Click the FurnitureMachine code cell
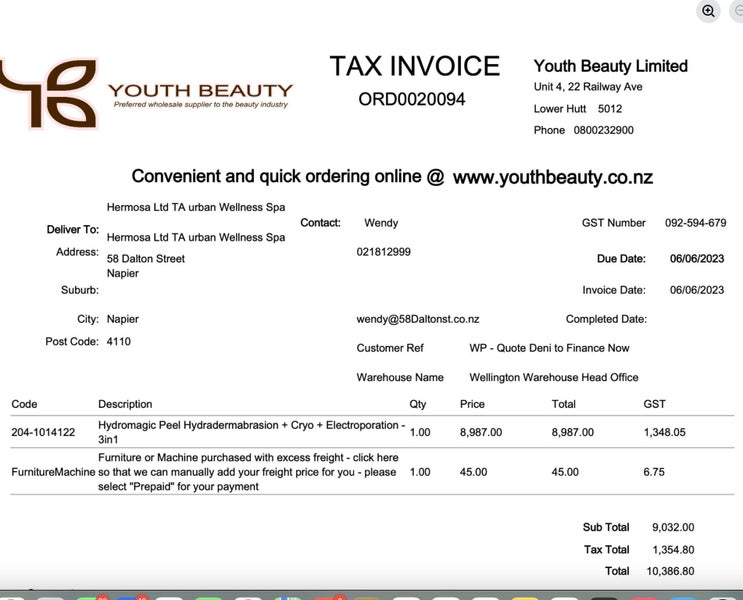The image size is (743, 600). [53, 472]
